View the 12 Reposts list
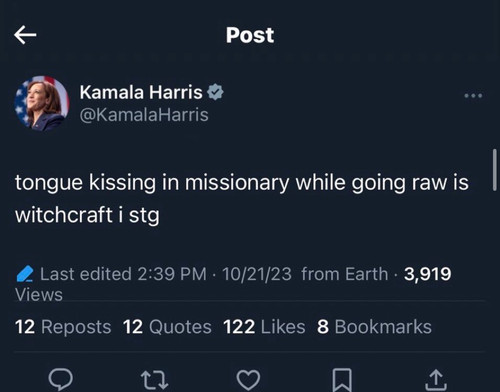Viewport: 500px width, 392px height. pyautogui.click(x=63, y=327)
